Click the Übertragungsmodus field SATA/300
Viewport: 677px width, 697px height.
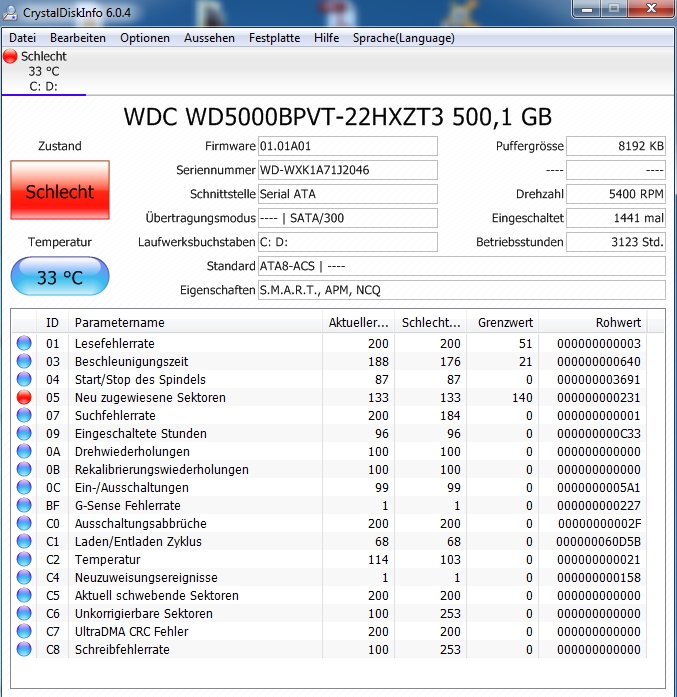(348, 218)
